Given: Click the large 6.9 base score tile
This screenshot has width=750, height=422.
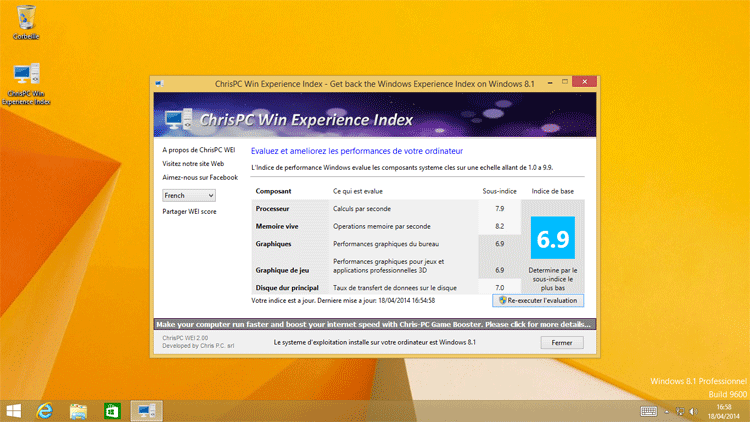Looking at the screenshot, I should pyautogui.click(x=552, y=238).
